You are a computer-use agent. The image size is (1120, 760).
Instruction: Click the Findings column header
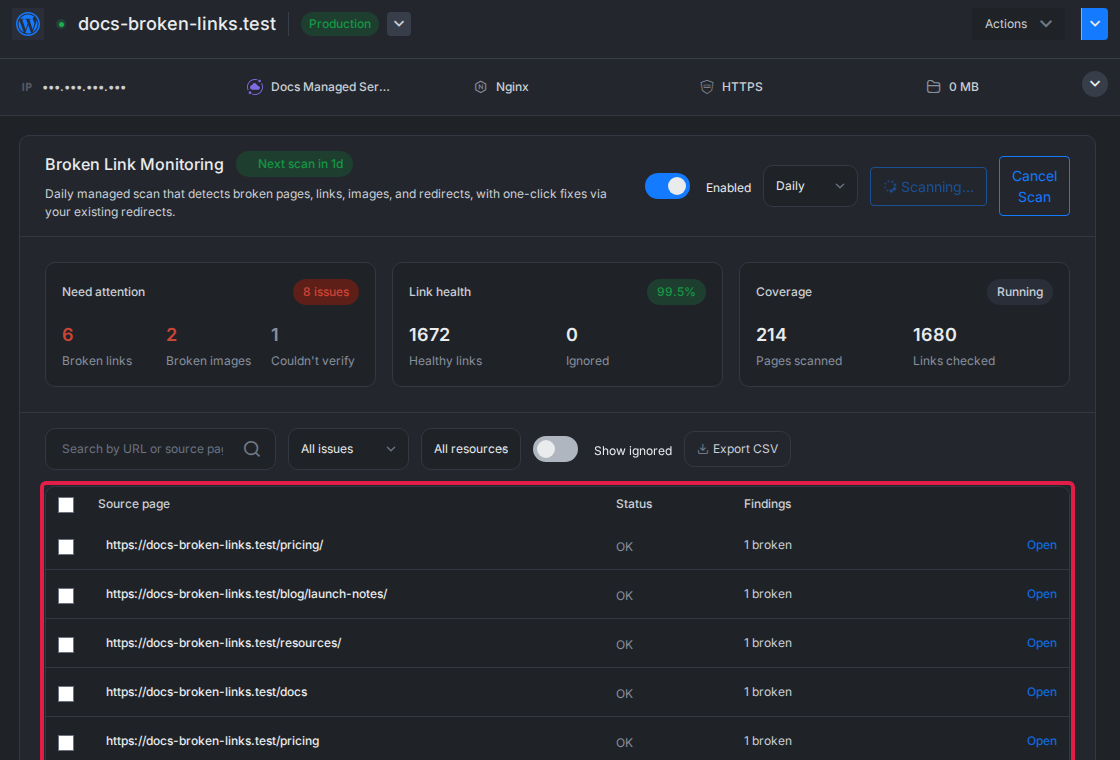click(767, 504)
